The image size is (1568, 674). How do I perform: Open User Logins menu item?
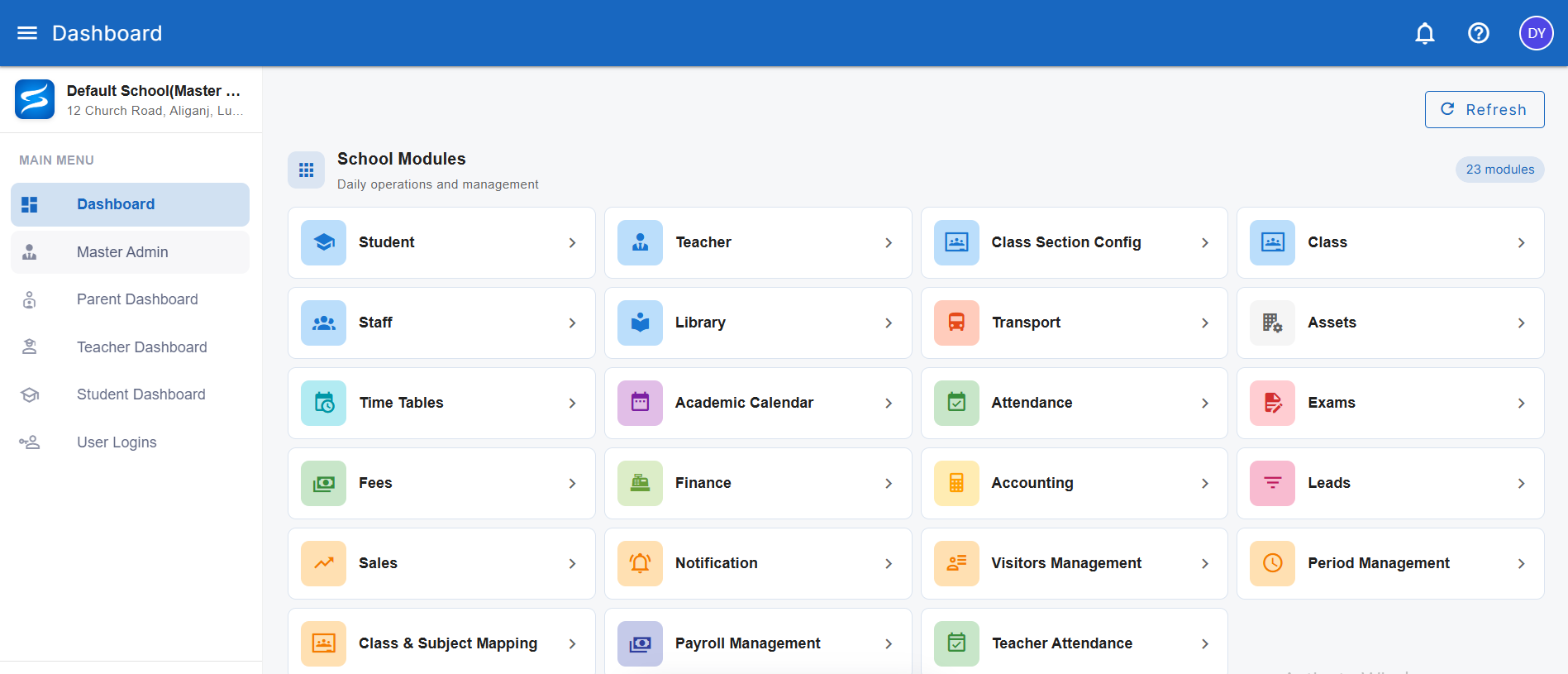point(130,442)
